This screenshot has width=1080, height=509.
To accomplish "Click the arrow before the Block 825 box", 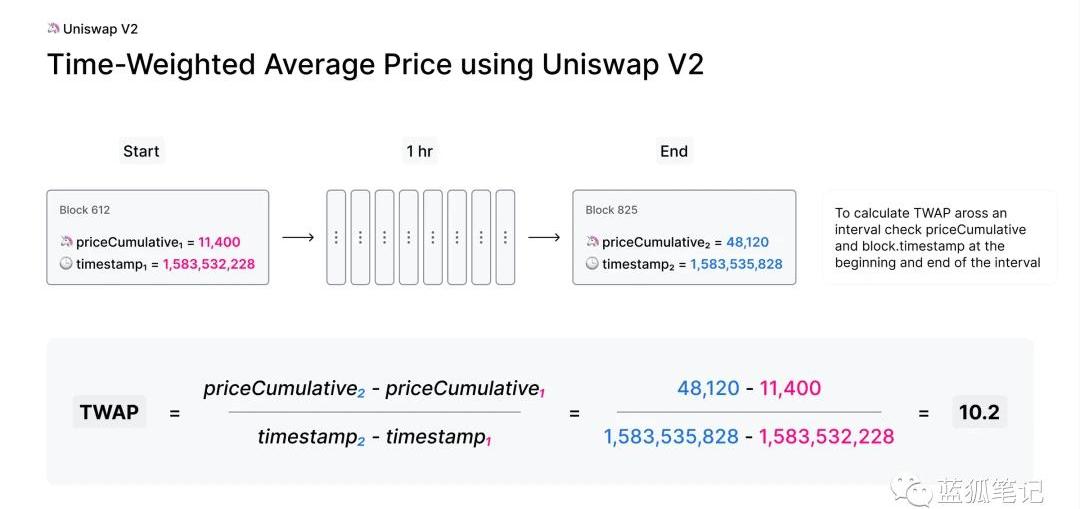I will pyautogui.click(x=544, y=238).
